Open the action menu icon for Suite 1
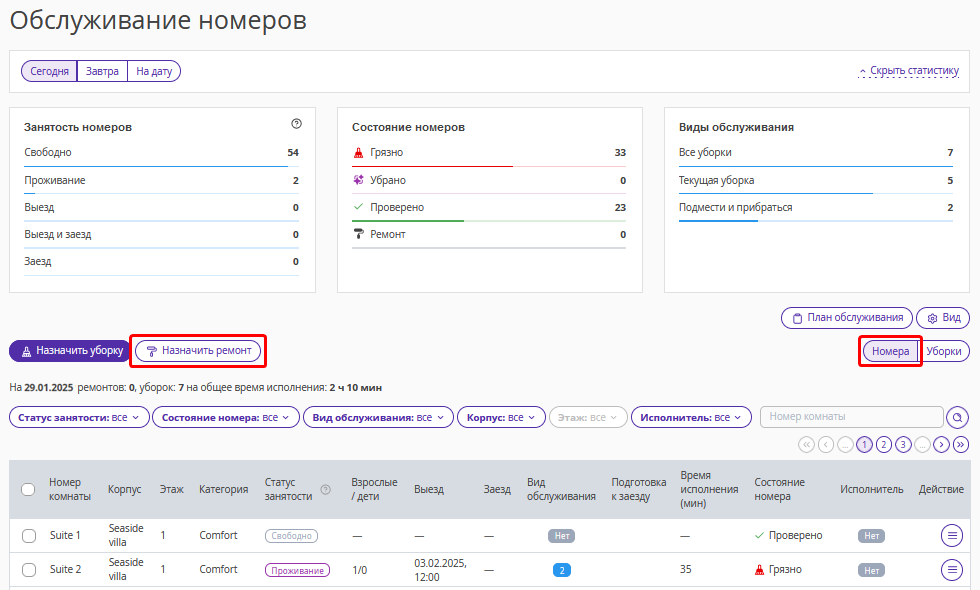The height and width of the screenshot is (590, 980). [x=951, y=535]
